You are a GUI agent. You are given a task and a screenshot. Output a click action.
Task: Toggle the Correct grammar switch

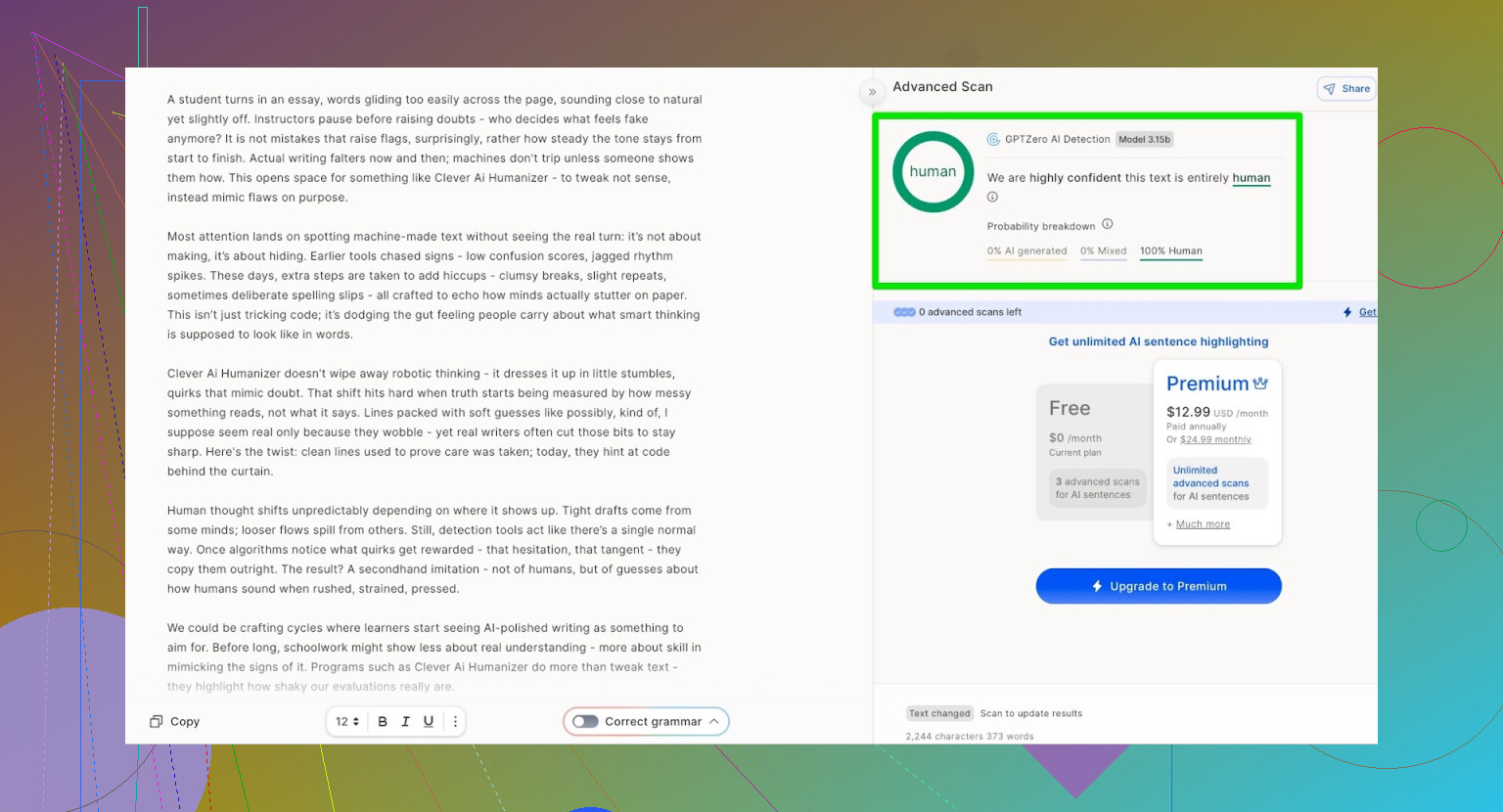[x=585, y=722]
